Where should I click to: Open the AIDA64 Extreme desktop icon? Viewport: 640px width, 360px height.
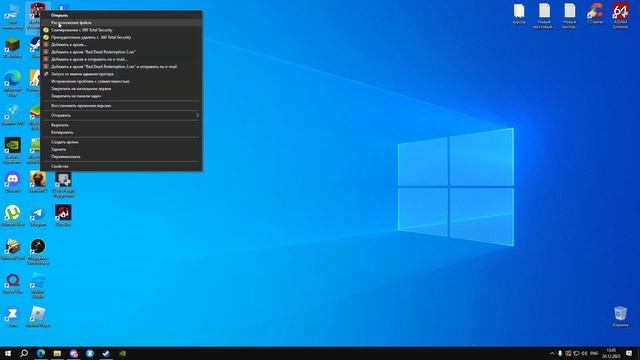point(620,16)
